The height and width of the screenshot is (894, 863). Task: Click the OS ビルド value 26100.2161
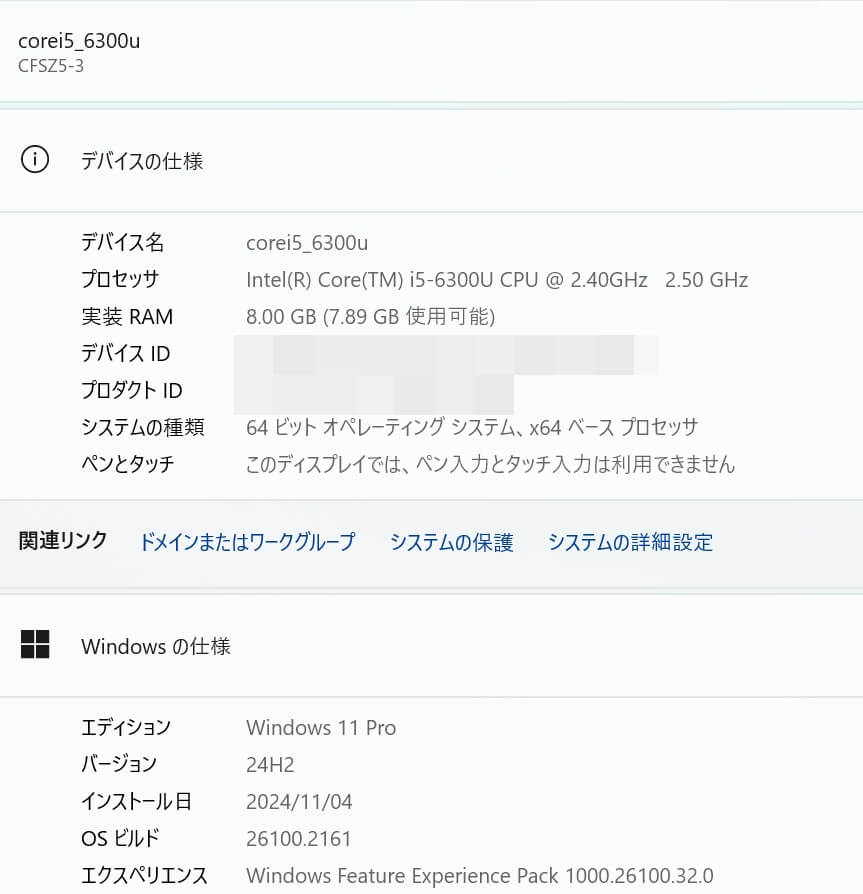[x=299, y=839]
